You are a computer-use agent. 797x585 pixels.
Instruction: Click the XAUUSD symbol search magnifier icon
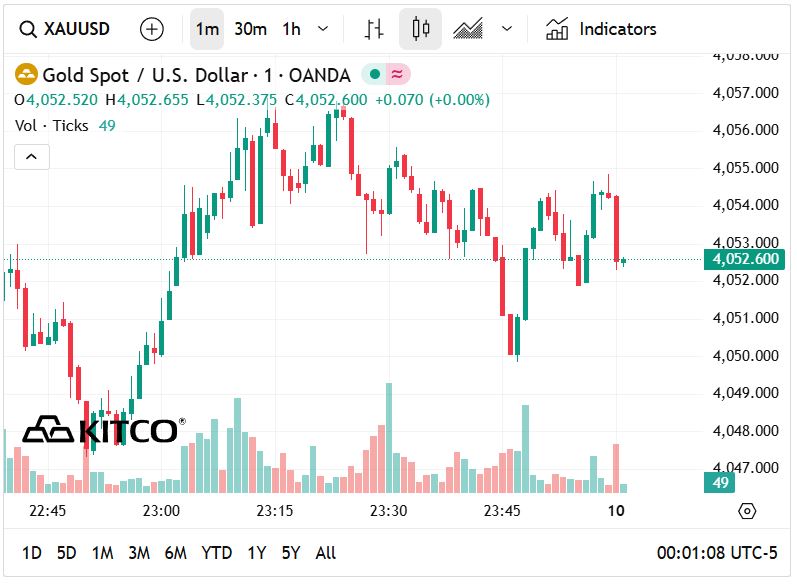tap(28, 29)
